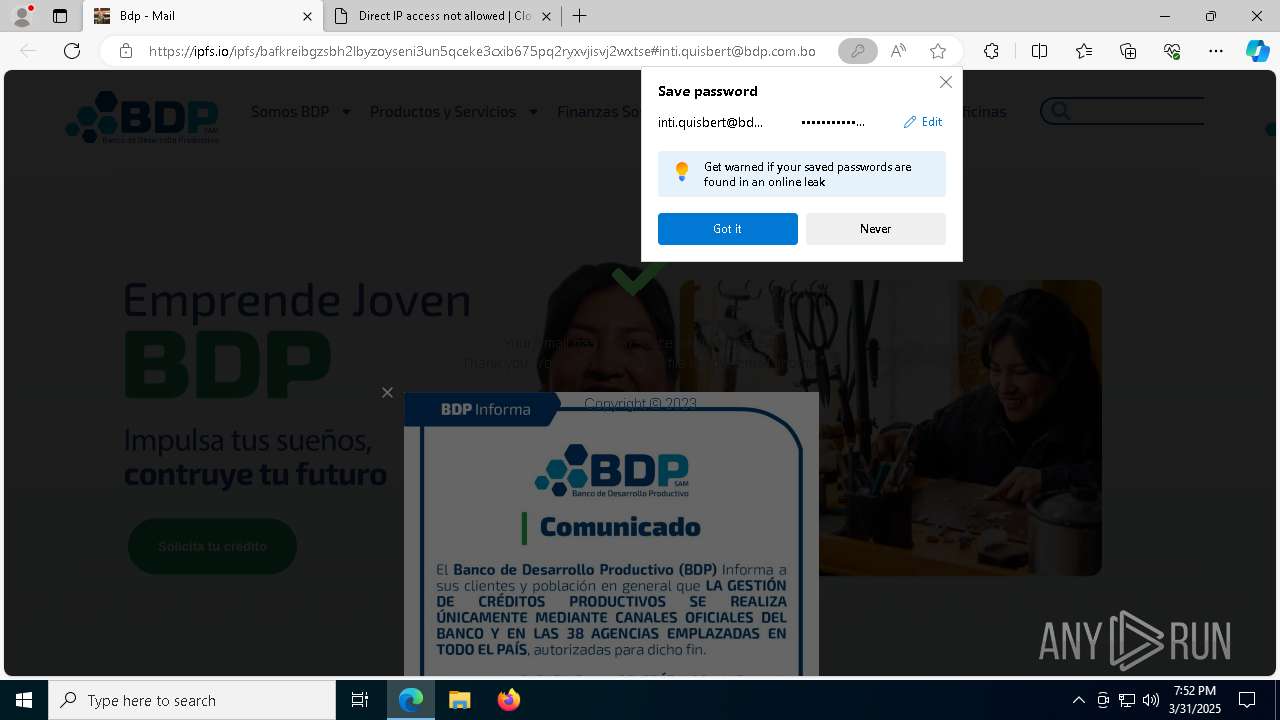Viewport: 1280px width, 720px height.
Task: Click the Got it button
Action: click(727, 229)
